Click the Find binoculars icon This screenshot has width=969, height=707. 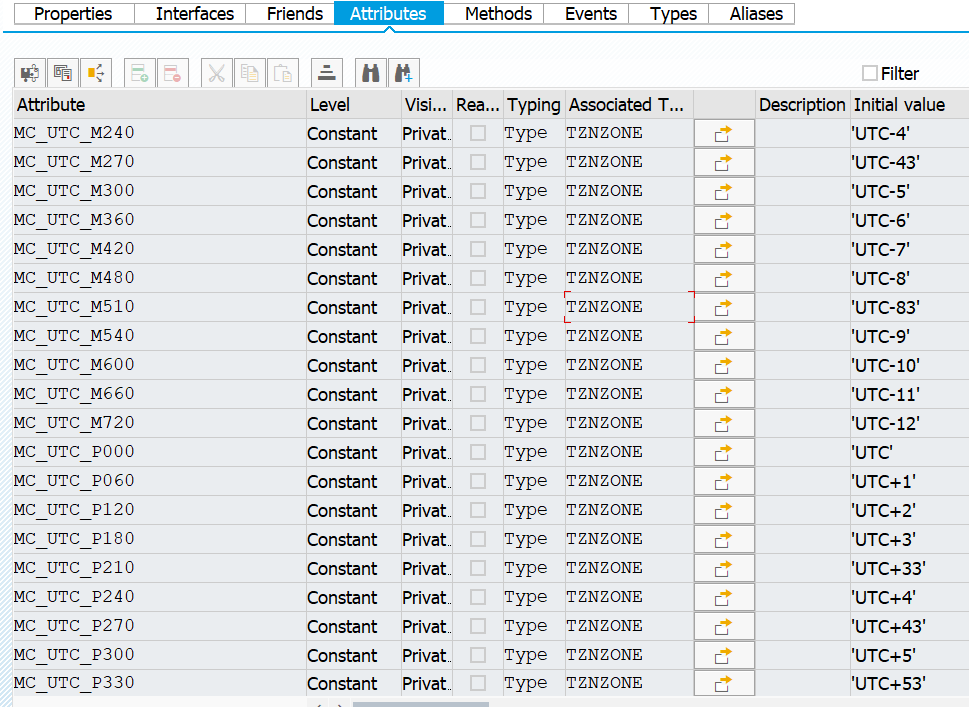click(371, 74)
